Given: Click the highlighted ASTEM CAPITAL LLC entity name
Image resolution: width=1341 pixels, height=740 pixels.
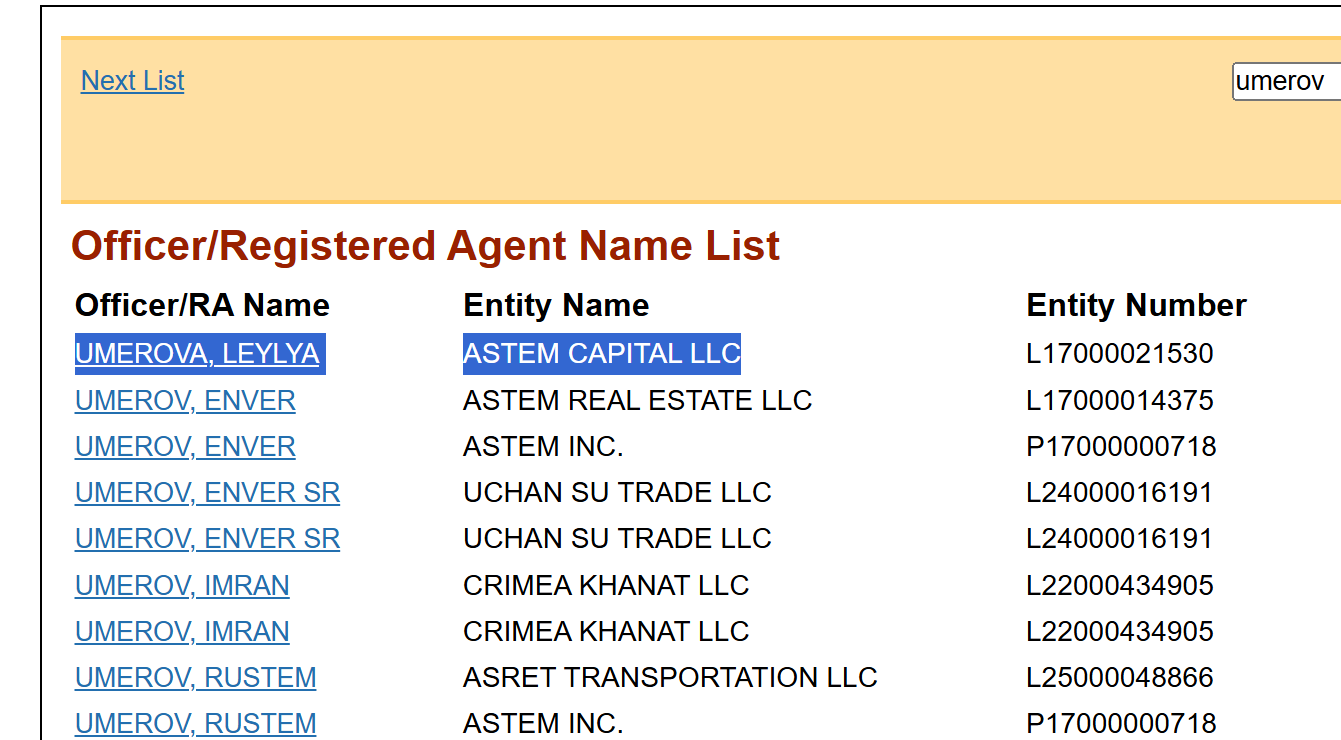Looking at the screenshot, I should (601, 354).
